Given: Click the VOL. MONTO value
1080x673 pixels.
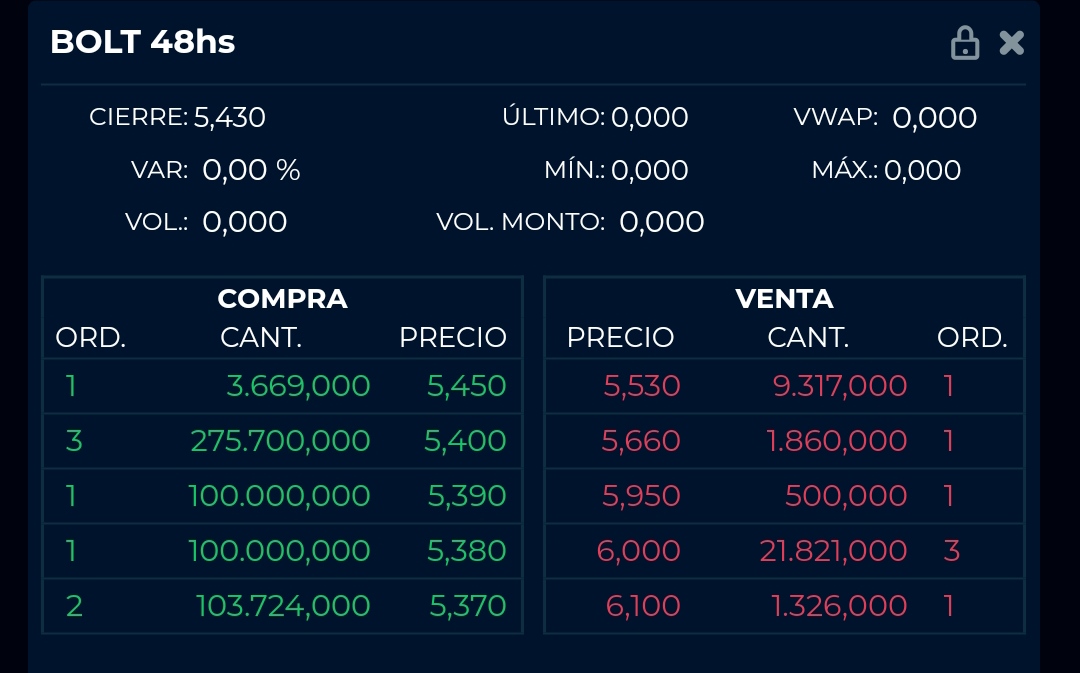Looking at the screenshot, I should (661, 222).
